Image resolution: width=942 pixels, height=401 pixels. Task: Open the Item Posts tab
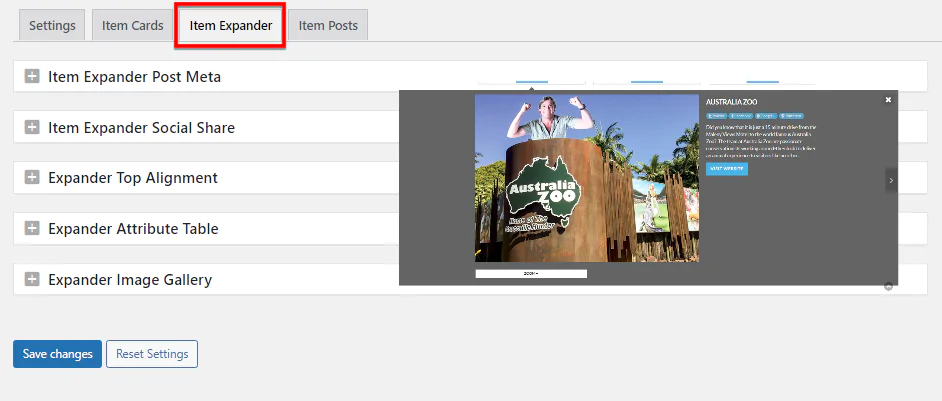pyautogui.click(x=328, y=25)
